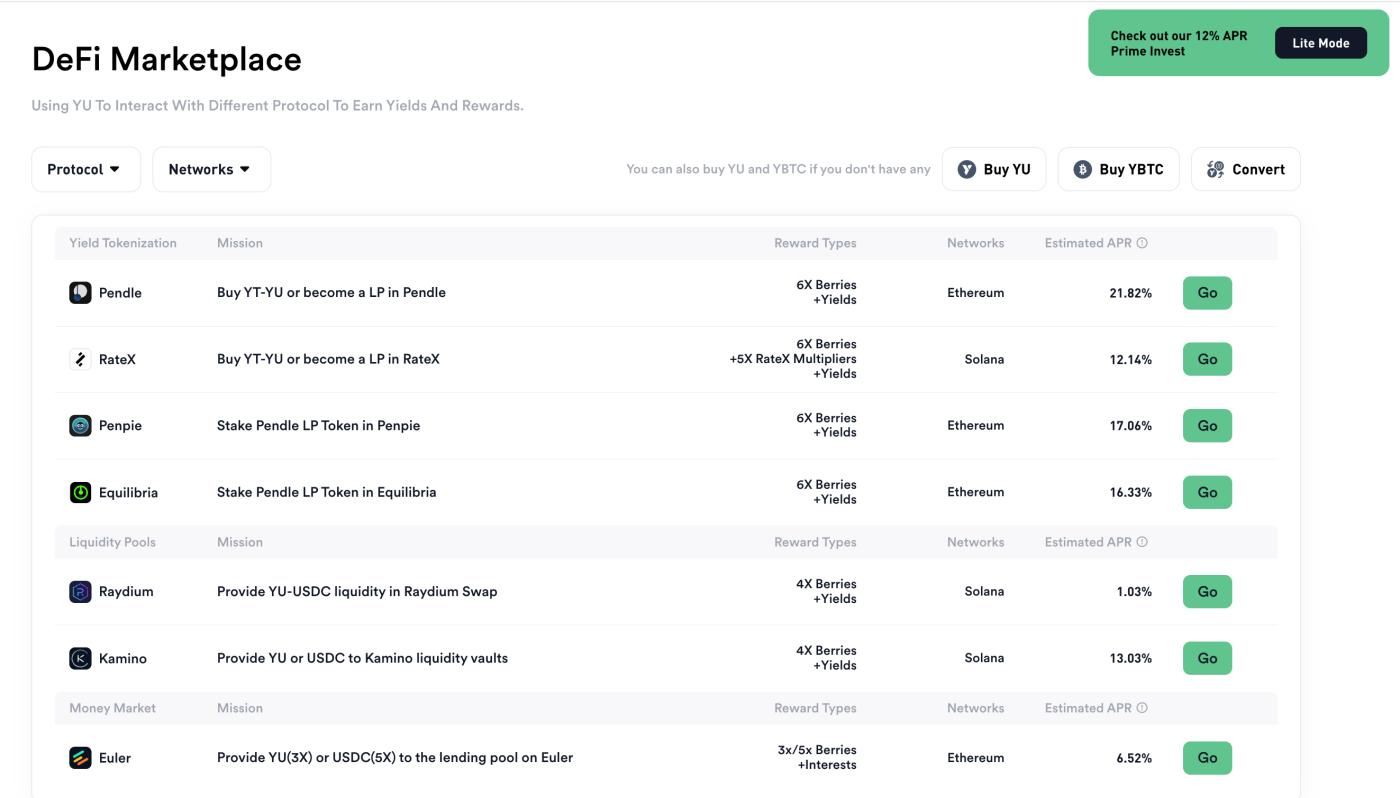Image resolution: width=1400 pixels, height=798 pixels.
Task: Click the info icon beside Estimated APR in Money Market
Action: pyautogui.click(x=1142, y=708)
